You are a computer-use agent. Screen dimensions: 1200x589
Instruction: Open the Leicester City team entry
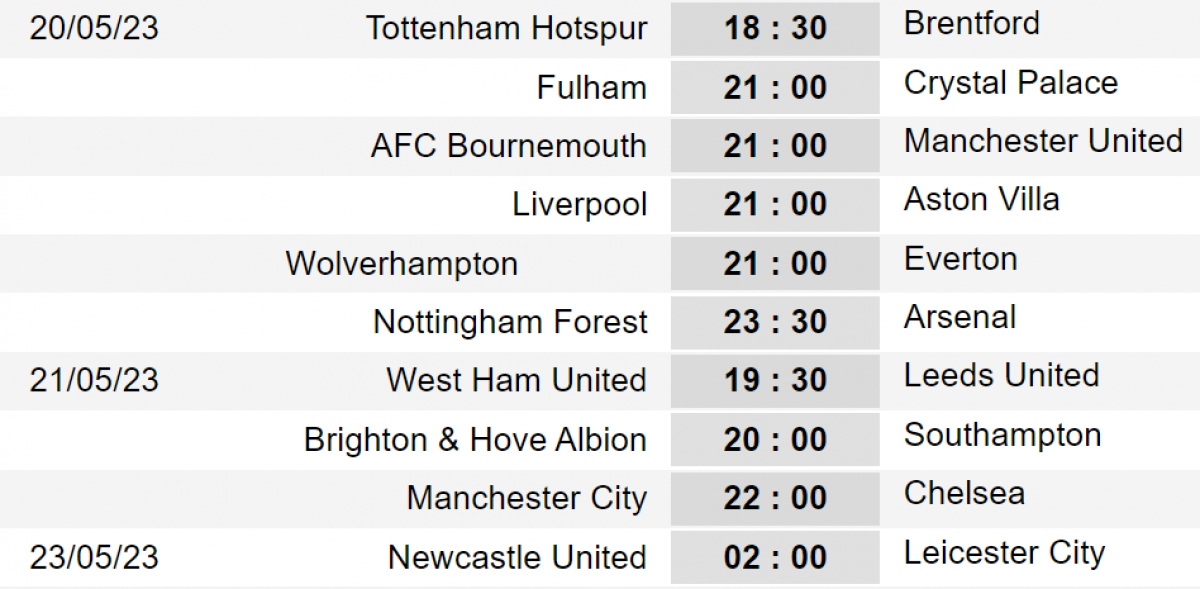click(x=1004, y=552)
